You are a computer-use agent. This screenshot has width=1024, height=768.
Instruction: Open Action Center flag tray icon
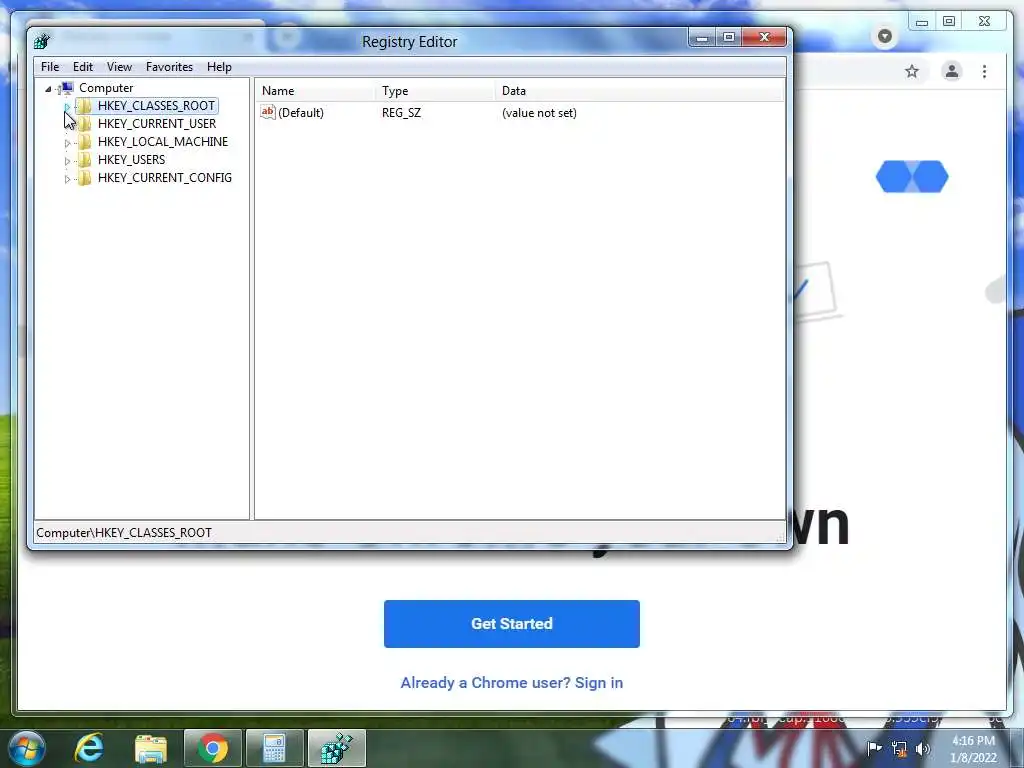[874, 748]
